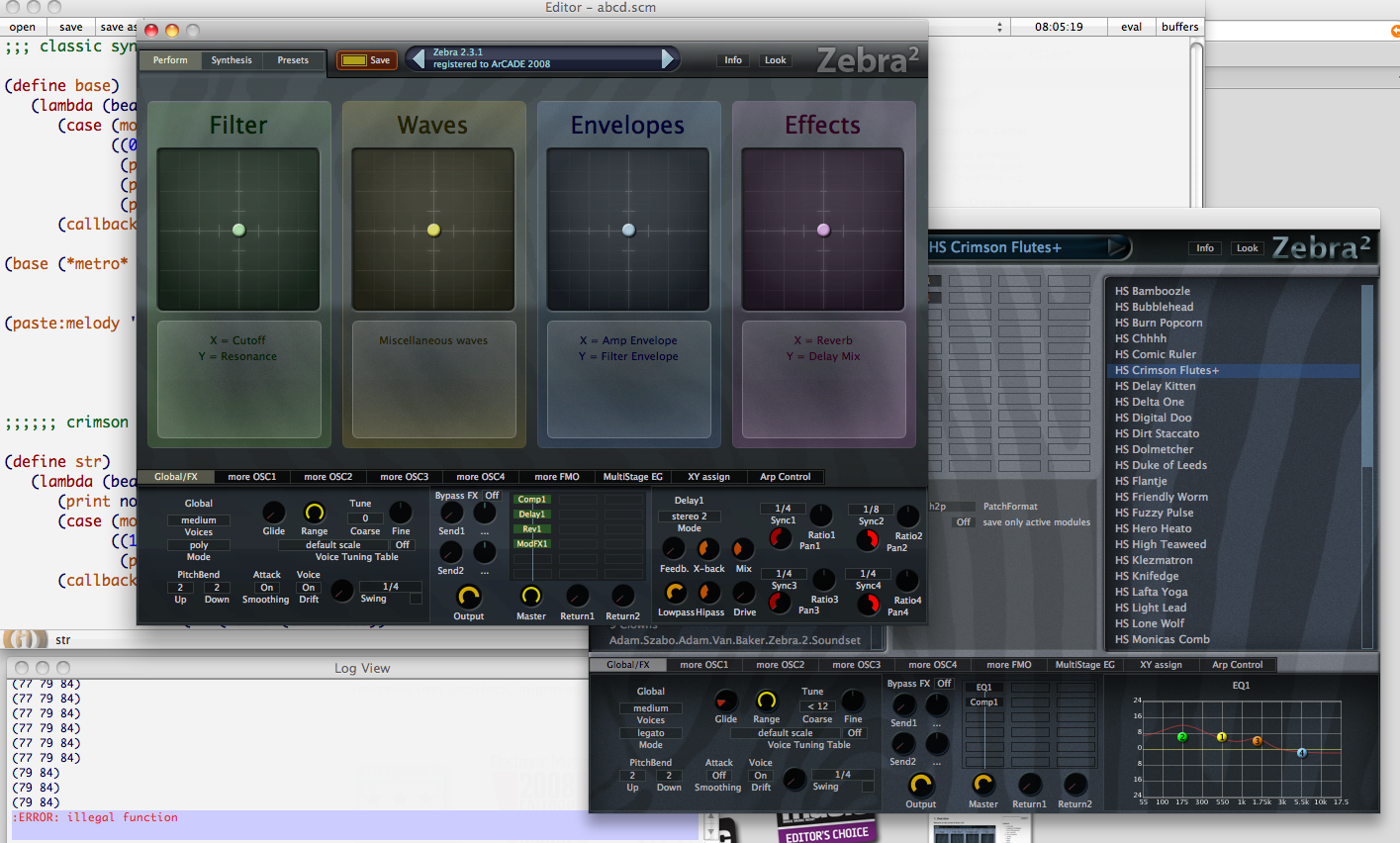This screenshot has height=843, width=1400.
Task: Click yellow EQ1 node 1 in Crimson Flutes window
Action: pos(1221,737)
